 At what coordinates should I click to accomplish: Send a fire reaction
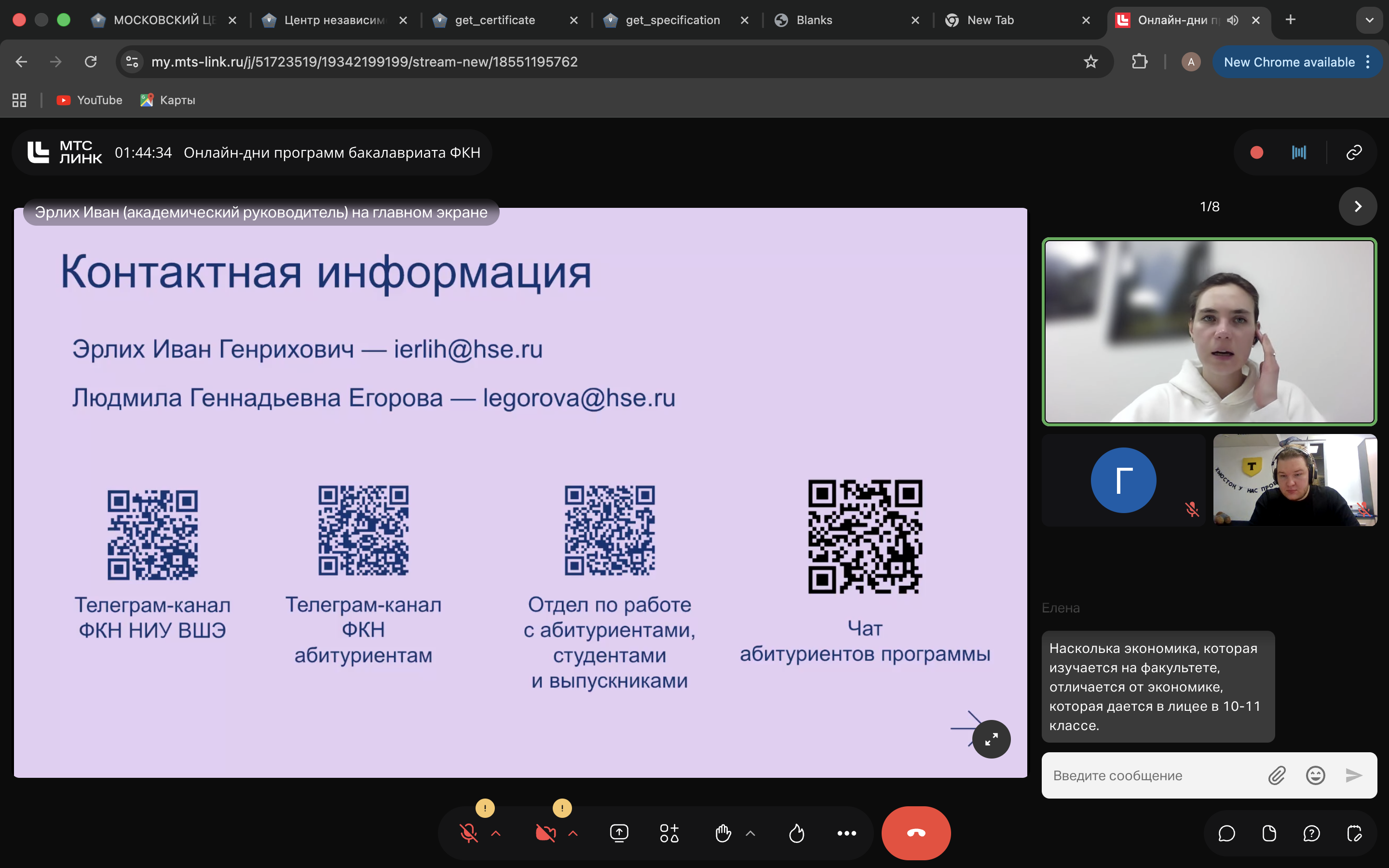tap(797, 833)
